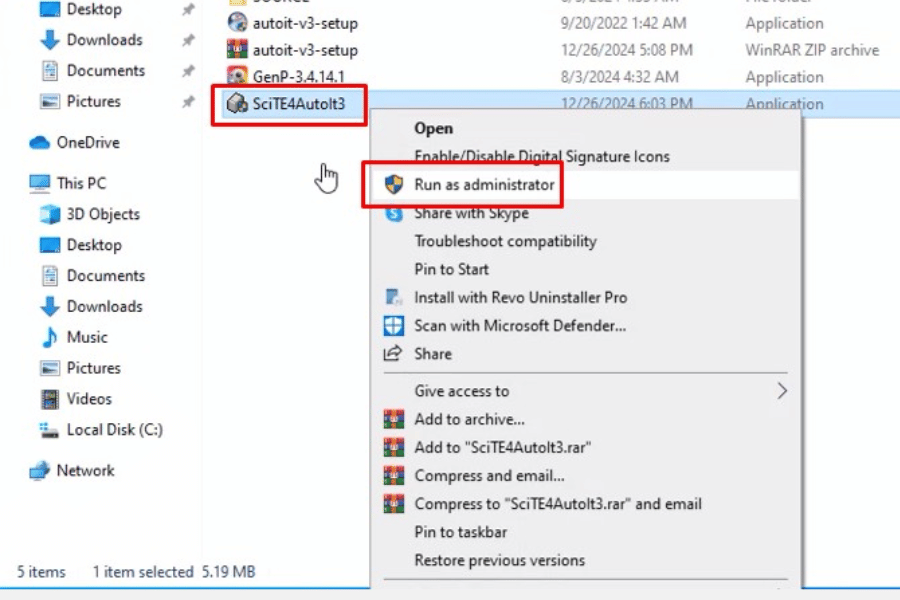The image size is (900, 600).
Task: Select This PC in the navigation tree
Action: coord(81,183)
